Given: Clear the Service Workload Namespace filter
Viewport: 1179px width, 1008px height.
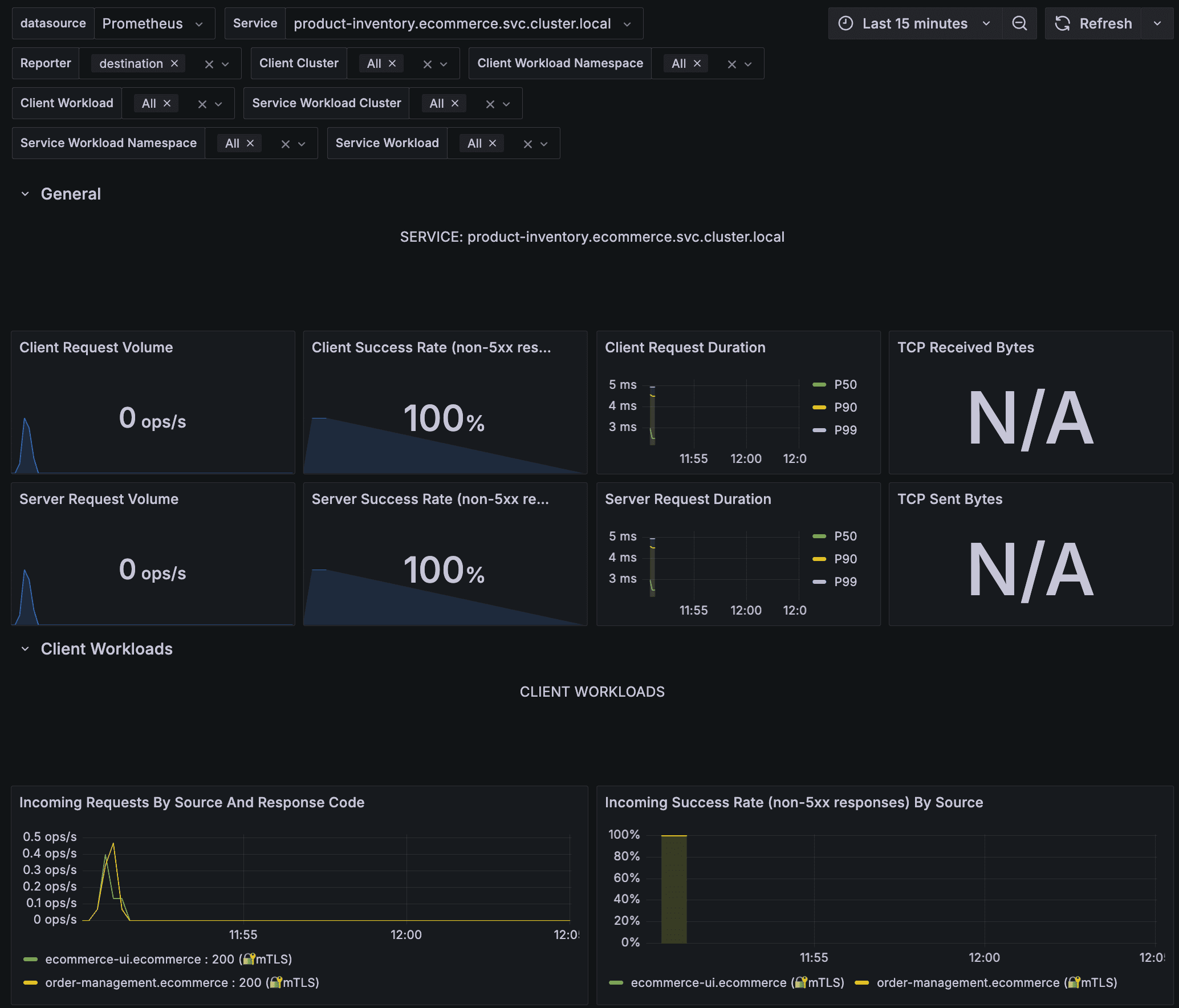Looking at the screenshot, I should [x=286, y=144].
